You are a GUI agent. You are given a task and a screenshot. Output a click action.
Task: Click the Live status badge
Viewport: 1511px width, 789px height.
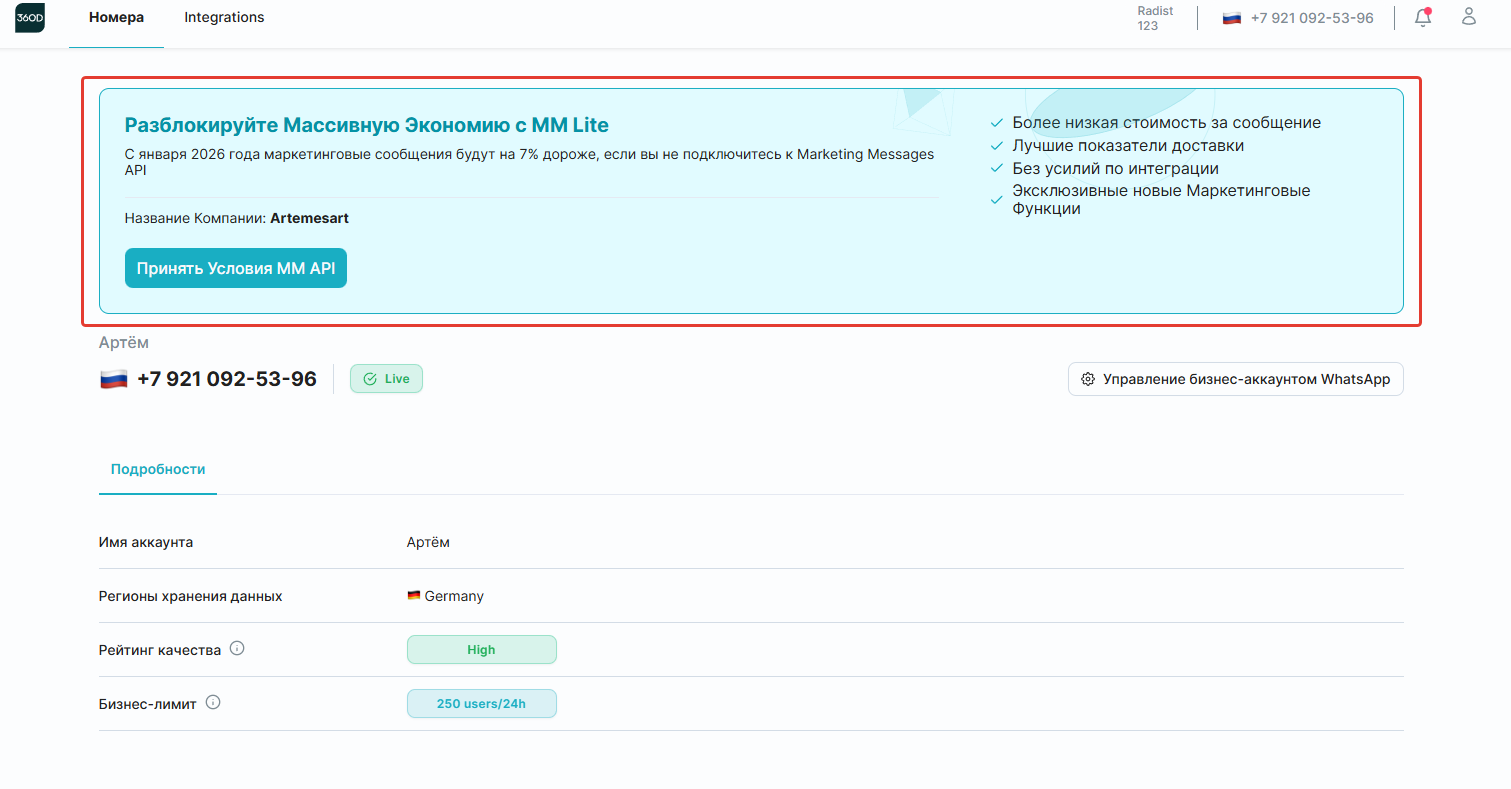[x=386, y=379]
